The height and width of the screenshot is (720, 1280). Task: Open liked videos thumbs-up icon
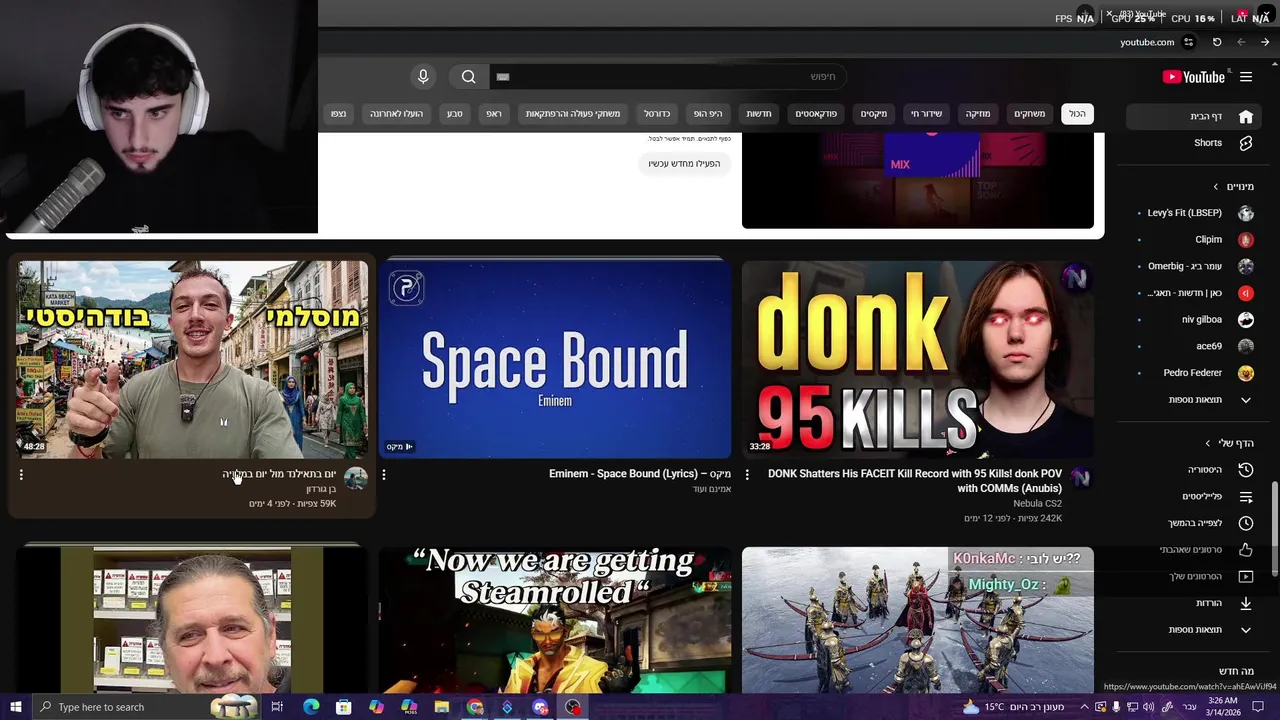[1246, 549]
